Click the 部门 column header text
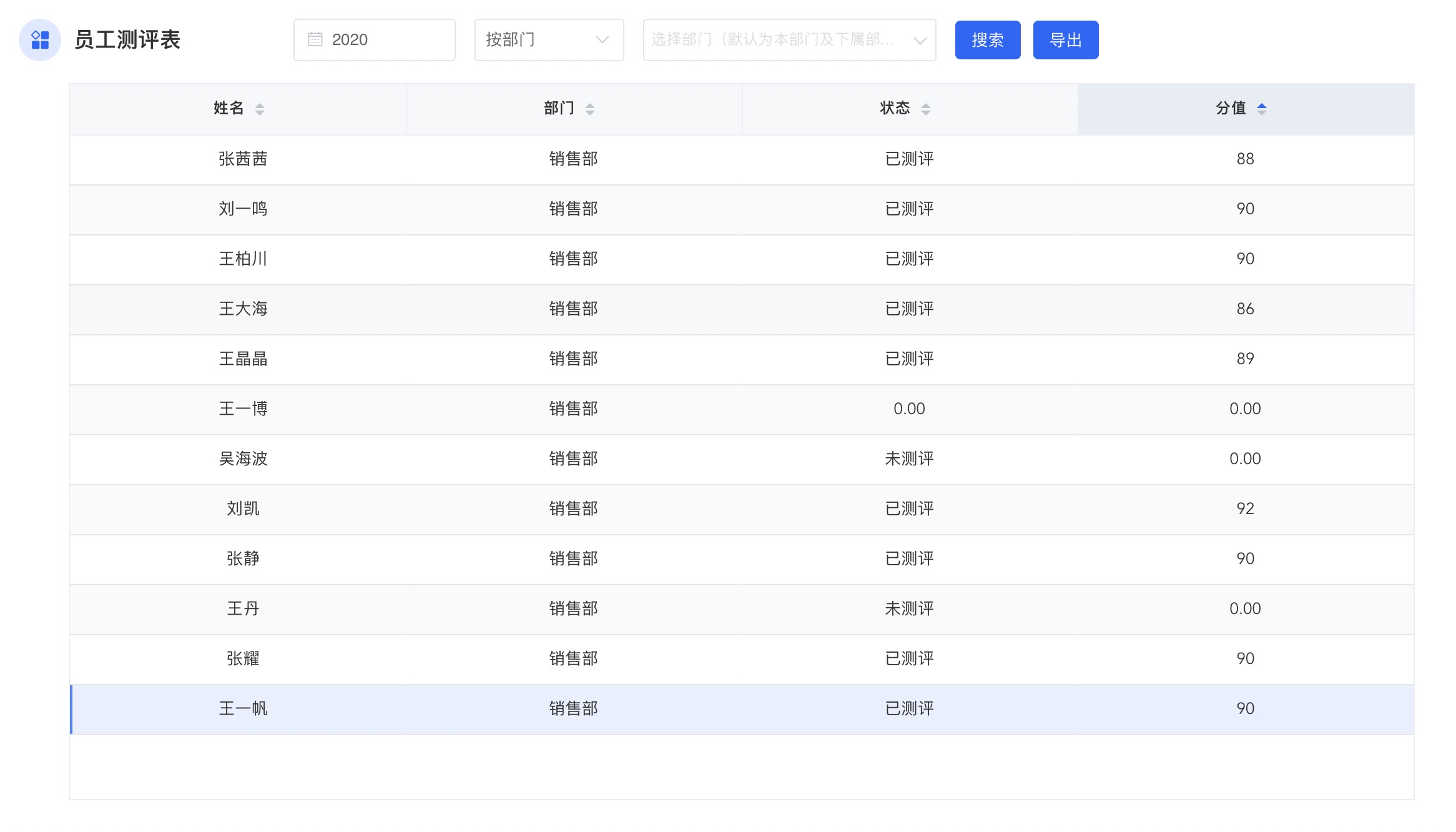 pos(559,108)
